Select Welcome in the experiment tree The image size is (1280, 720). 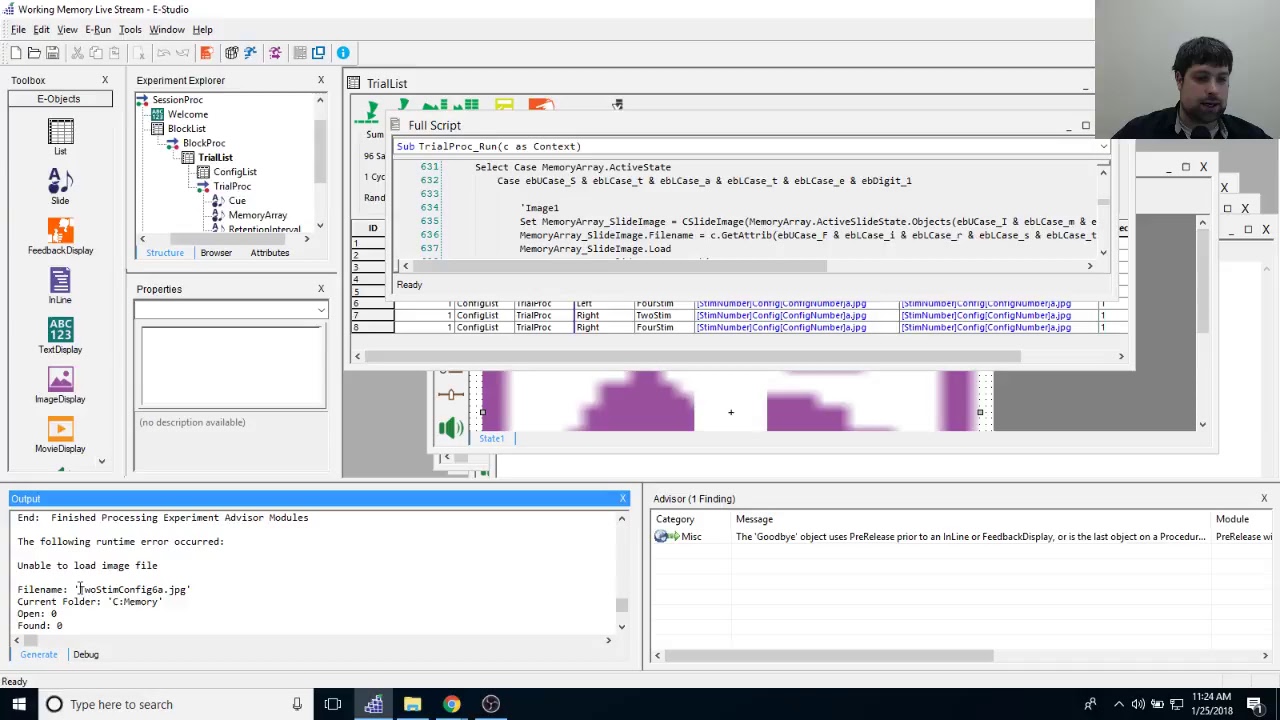(188, 114)
